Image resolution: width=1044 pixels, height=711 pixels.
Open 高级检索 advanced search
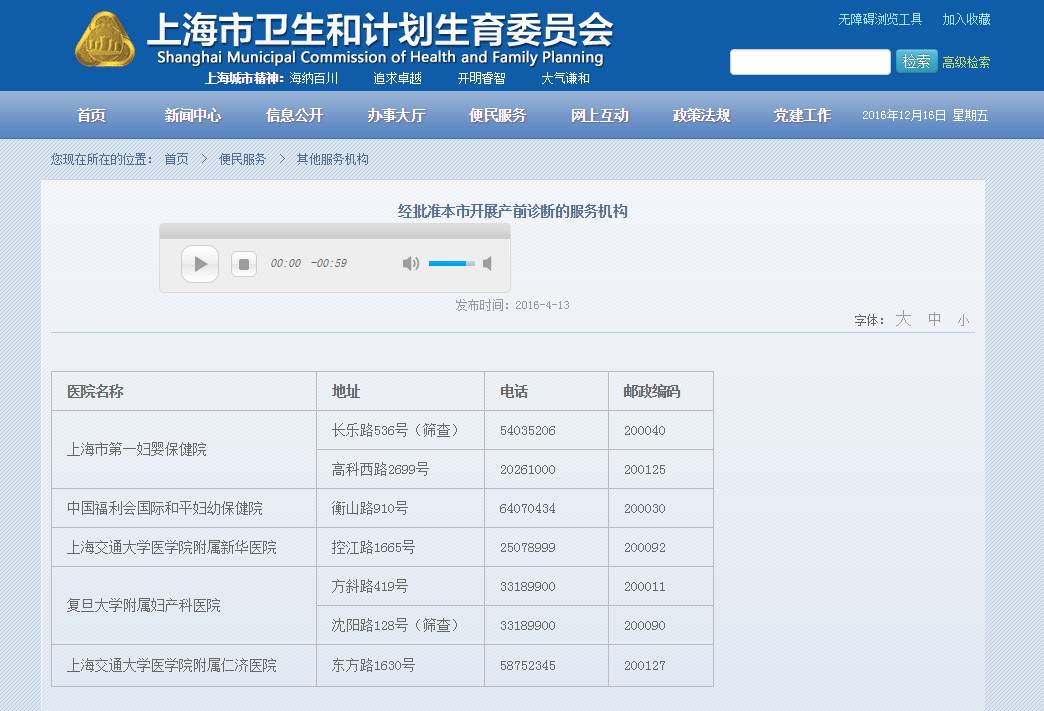[x=965, y=61]
